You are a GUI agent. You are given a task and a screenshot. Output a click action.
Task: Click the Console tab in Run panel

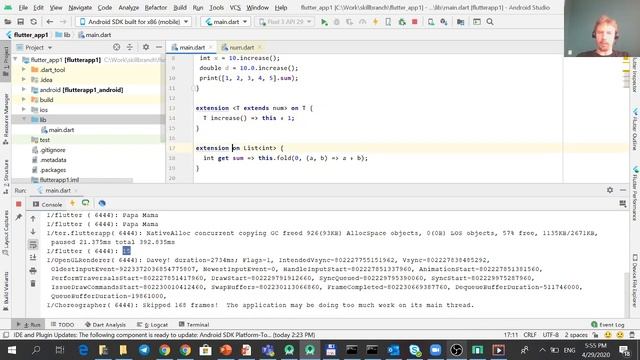pyautogui.click(x=48, y=204)
